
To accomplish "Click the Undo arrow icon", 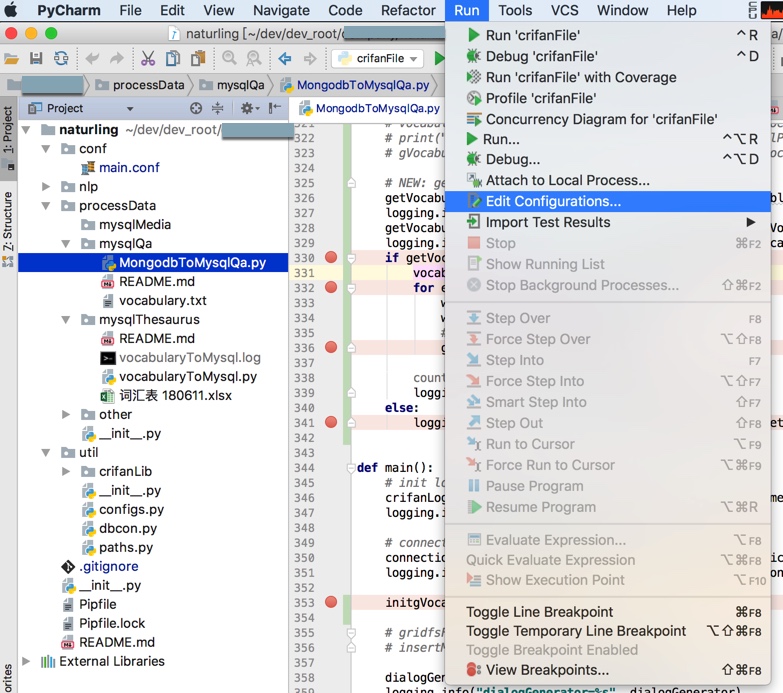I will pos(92,59).
